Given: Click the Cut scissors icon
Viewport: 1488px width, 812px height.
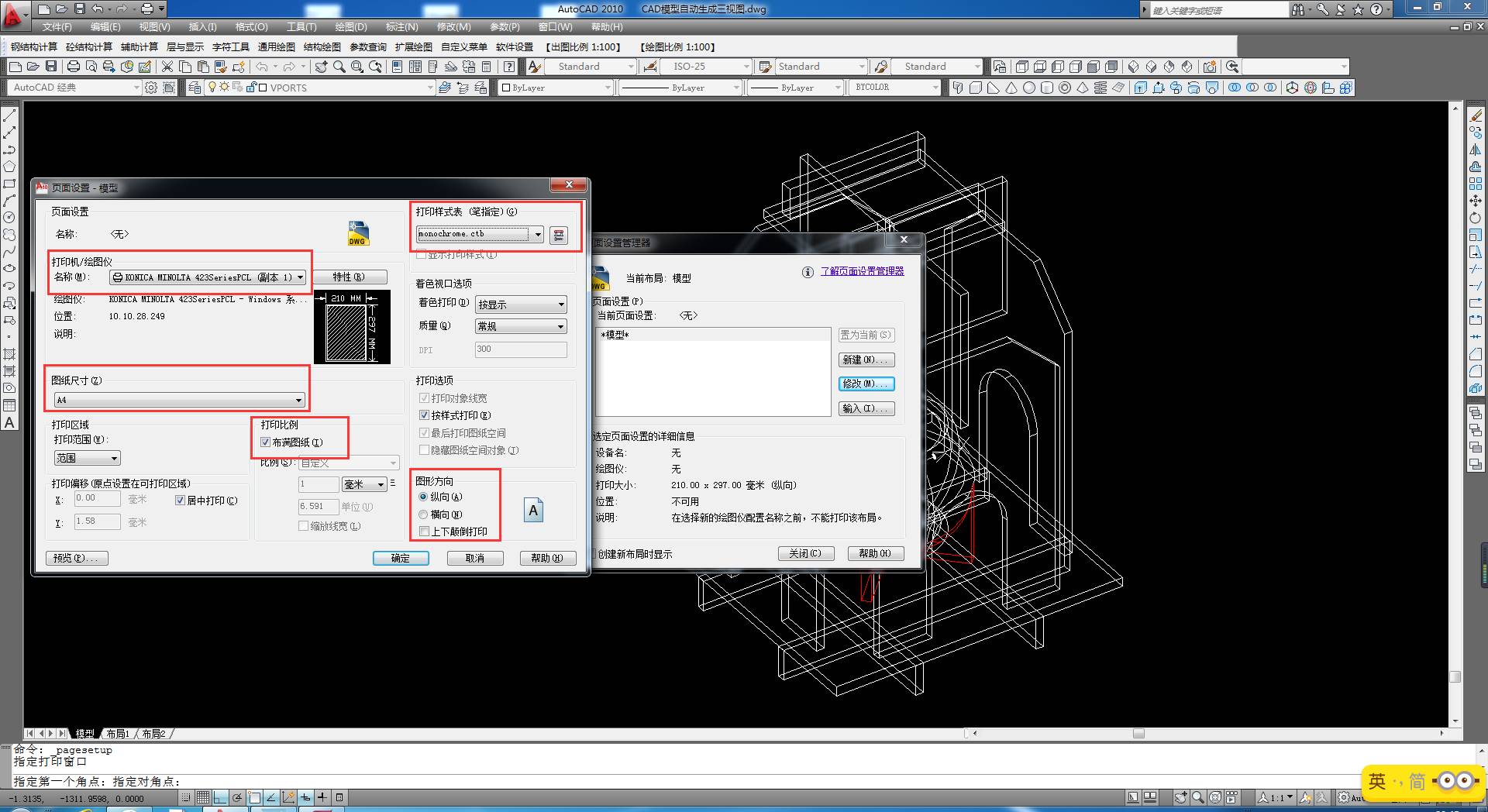Looking at the screenshot, I should click(x=167, y=67).
